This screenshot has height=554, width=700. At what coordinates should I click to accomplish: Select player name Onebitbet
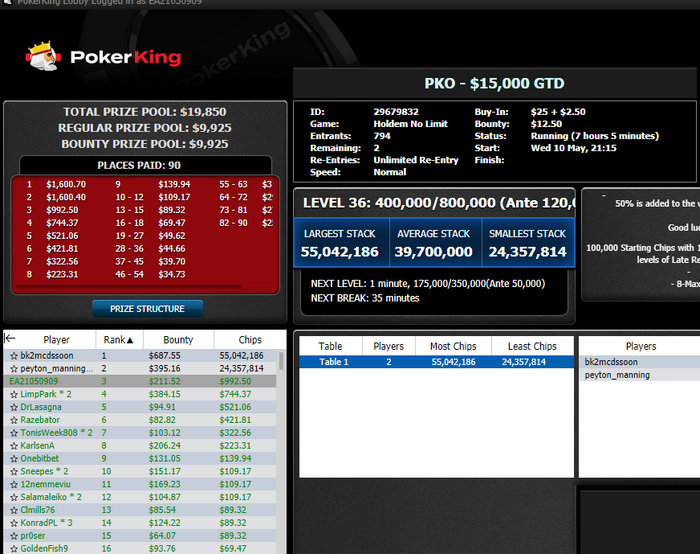tap(40, 458)
